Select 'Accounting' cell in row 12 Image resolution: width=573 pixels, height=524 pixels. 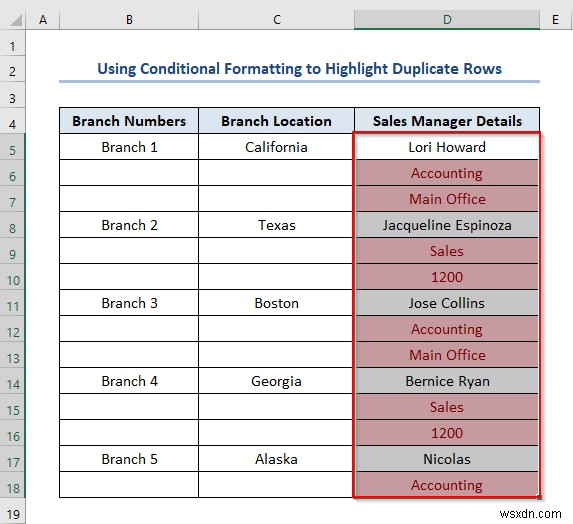tap(447, 329)
